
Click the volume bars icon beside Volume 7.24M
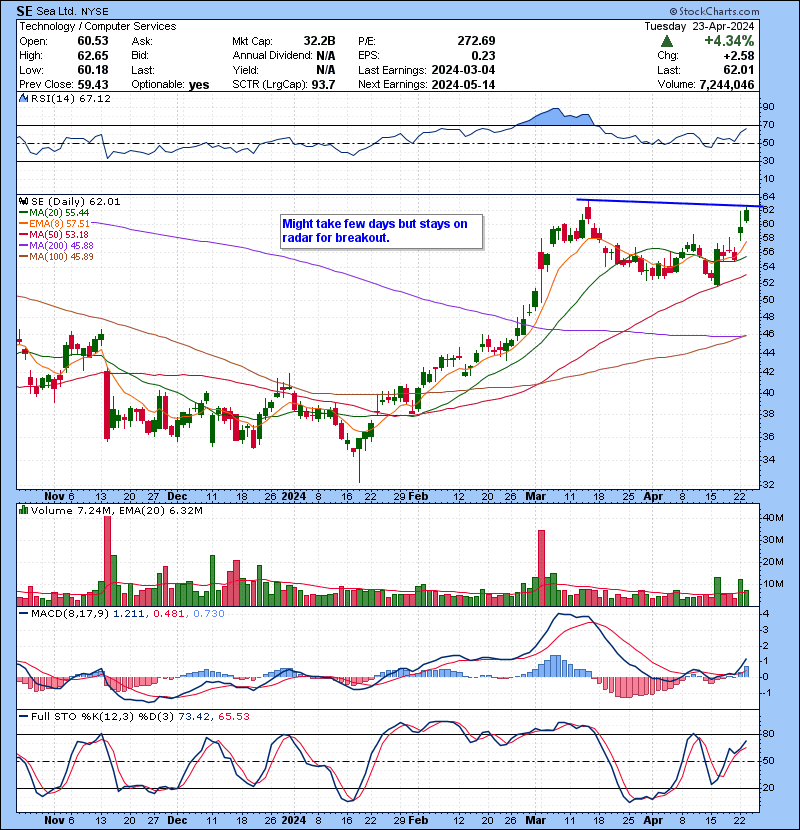23,511
